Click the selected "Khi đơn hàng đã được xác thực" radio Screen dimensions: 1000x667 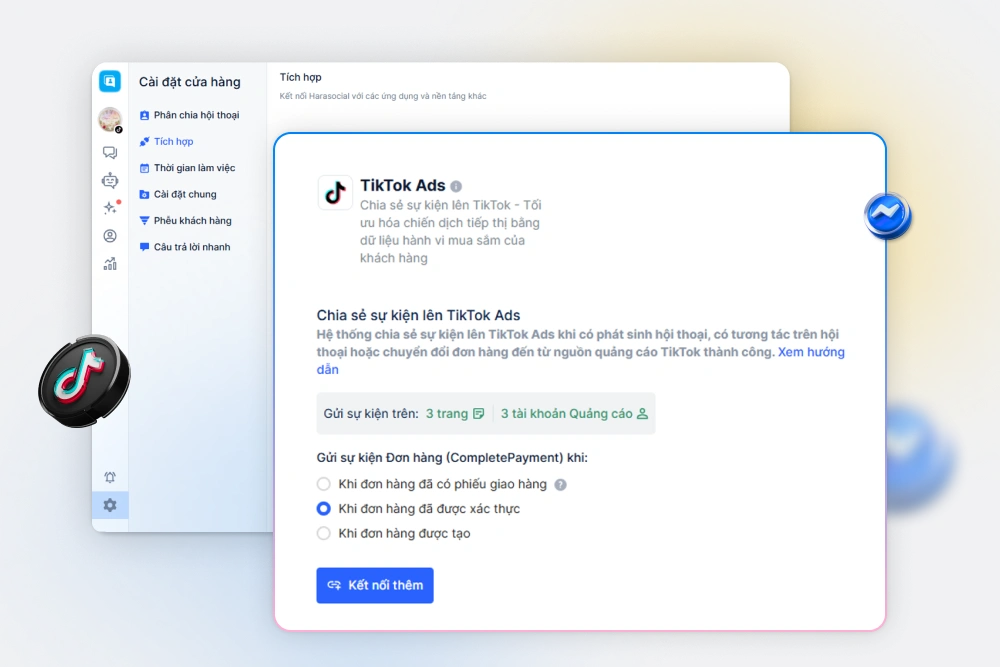[323, 508]
